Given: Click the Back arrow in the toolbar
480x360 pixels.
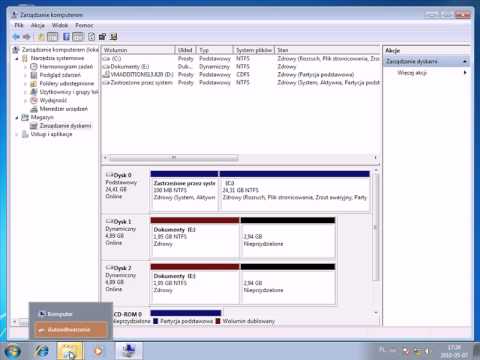Looking at the screenshot, I should pos(16,37).
